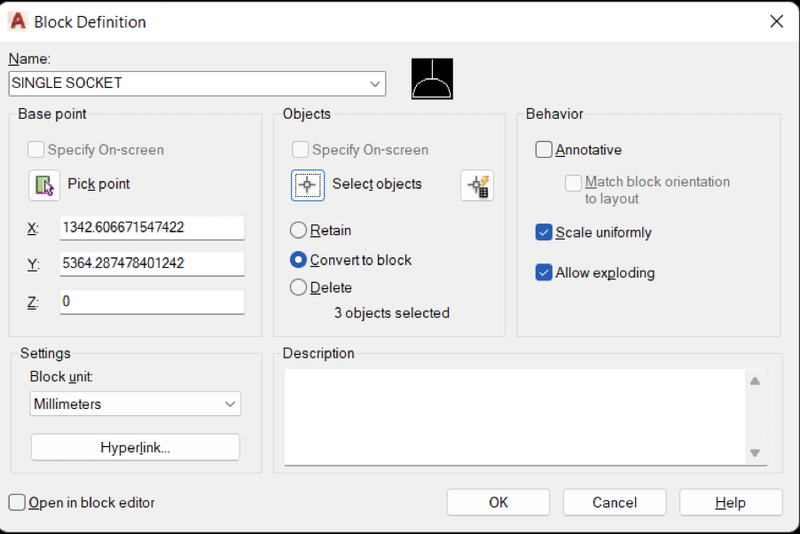Expand the block Name dropdown

(x=375, y=84)
